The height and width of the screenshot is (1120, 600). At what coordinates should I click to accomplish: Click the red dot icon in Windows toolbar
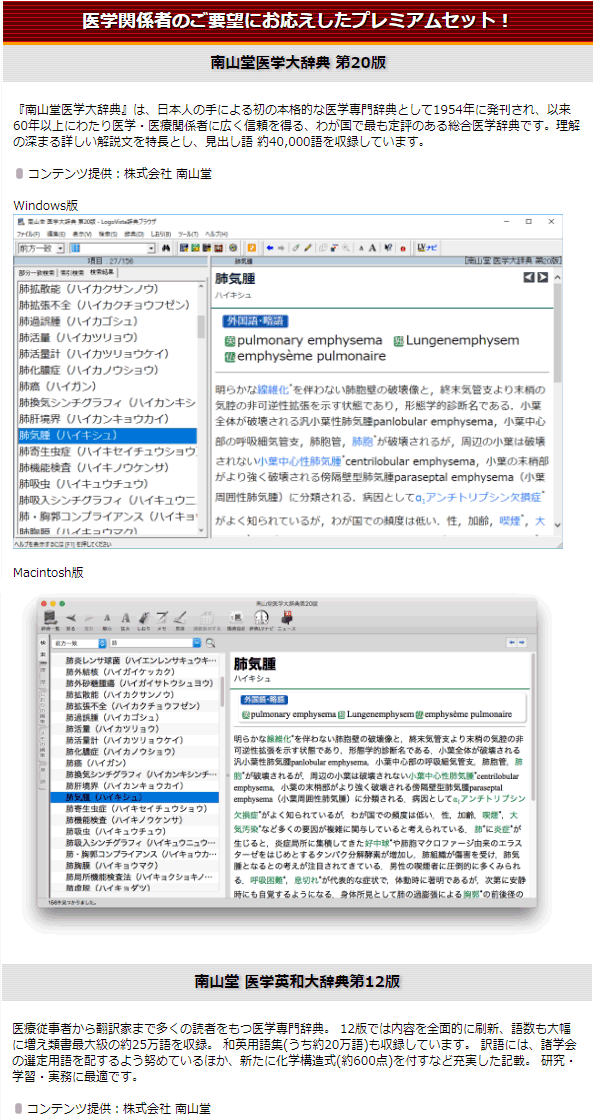pyautogui.click(x=403, y=249)
